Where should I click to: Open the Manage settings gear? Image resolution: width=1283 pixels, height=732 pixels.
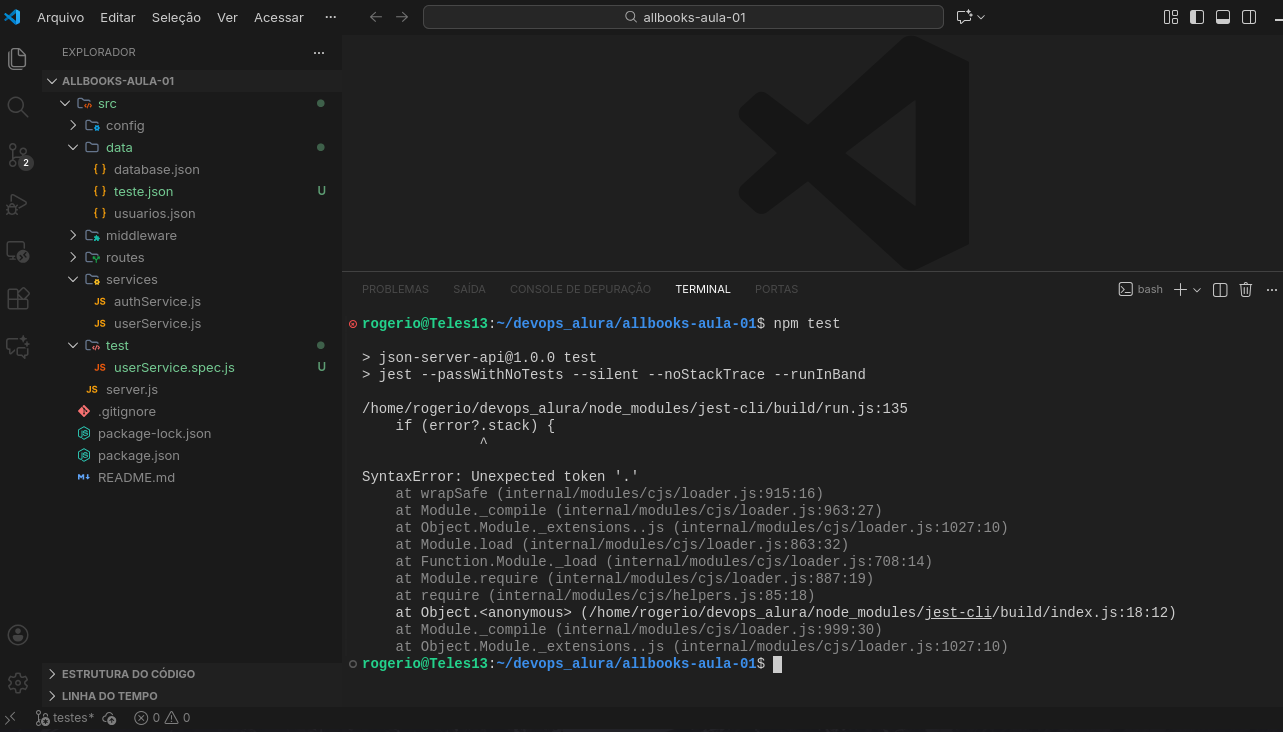coord(17,683)
